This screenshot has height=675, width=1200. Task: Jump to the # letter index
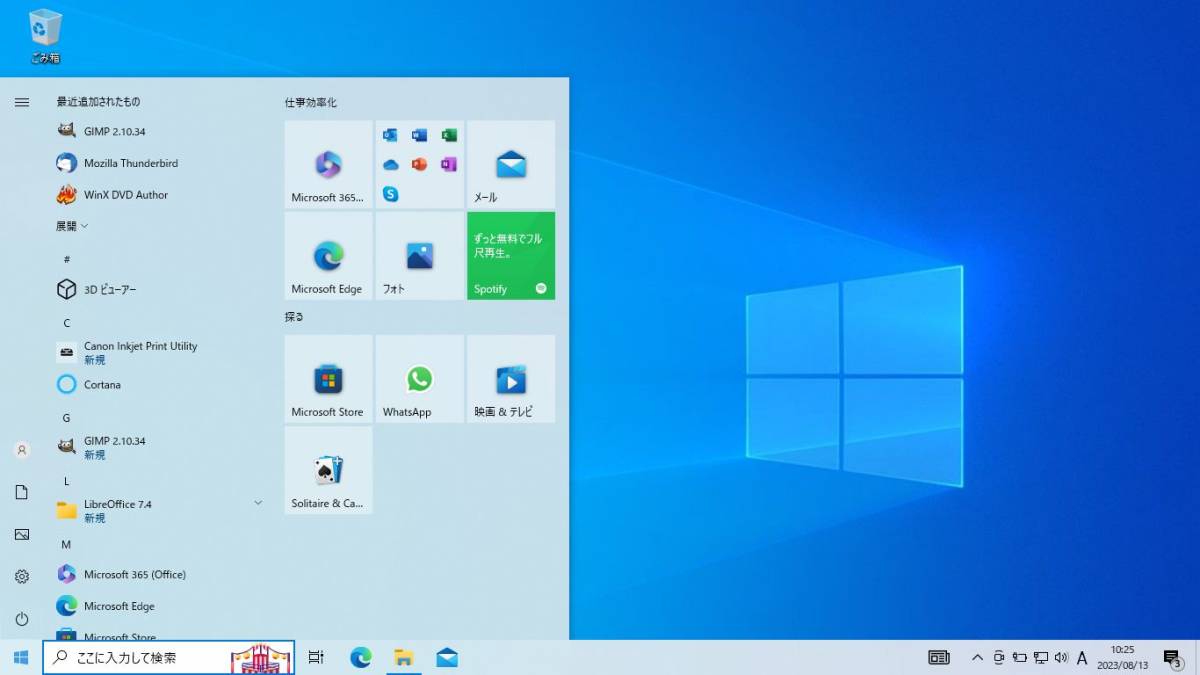(67, 259)
